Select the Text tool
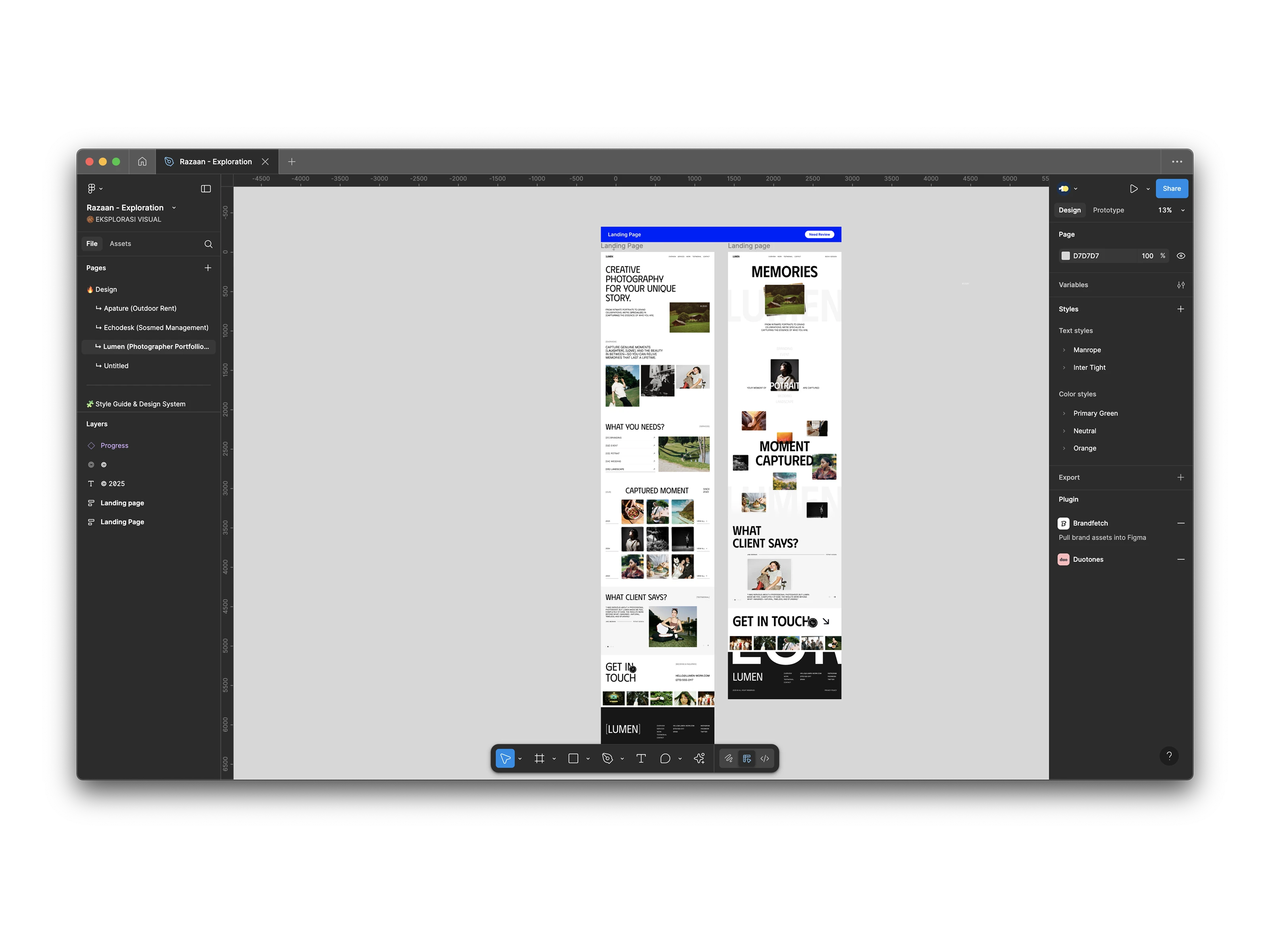The image size is (1270, 952). 641,758
